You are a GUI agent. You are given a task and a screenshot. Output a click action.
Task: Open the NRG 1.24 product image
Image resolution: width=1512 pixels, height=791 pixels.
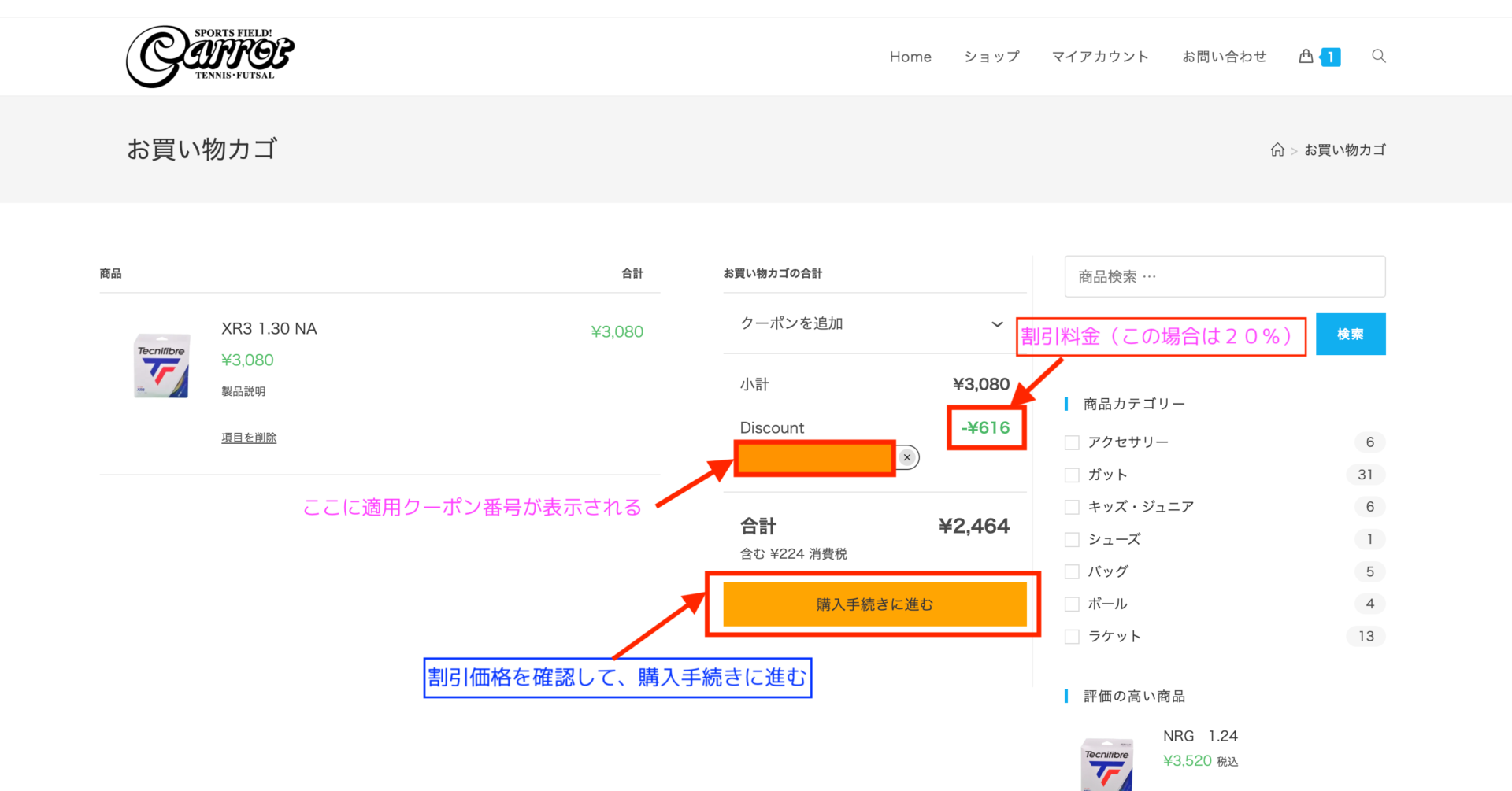pos(1107,763)
